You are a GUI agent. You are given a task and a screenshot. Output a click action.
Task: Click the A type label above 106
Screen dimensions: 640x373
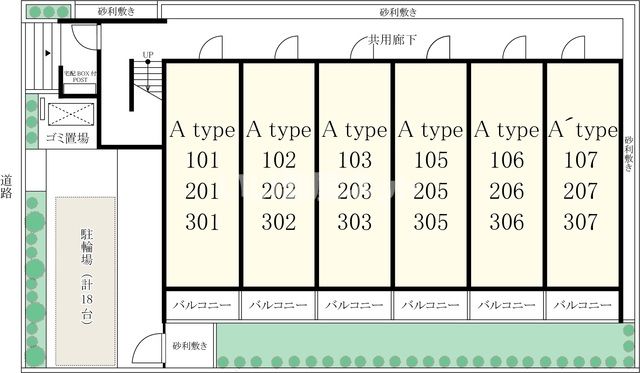pos(507,131)
